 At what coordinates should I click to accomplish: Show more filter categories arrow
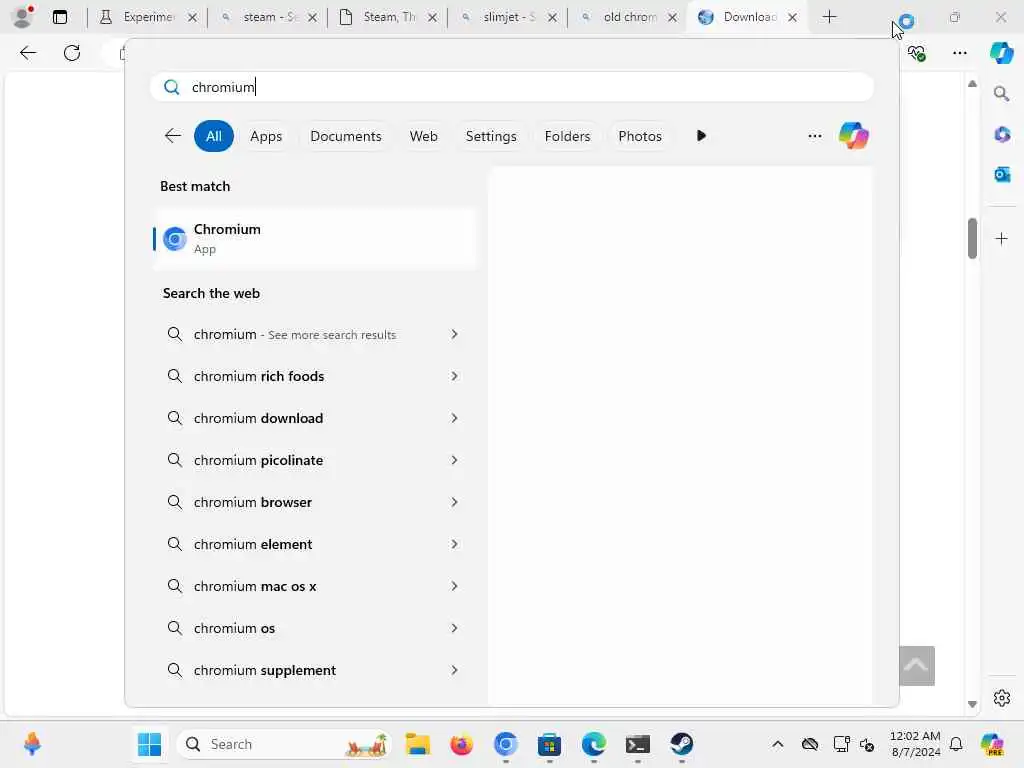pyautogui.click(x=701, y=136)
